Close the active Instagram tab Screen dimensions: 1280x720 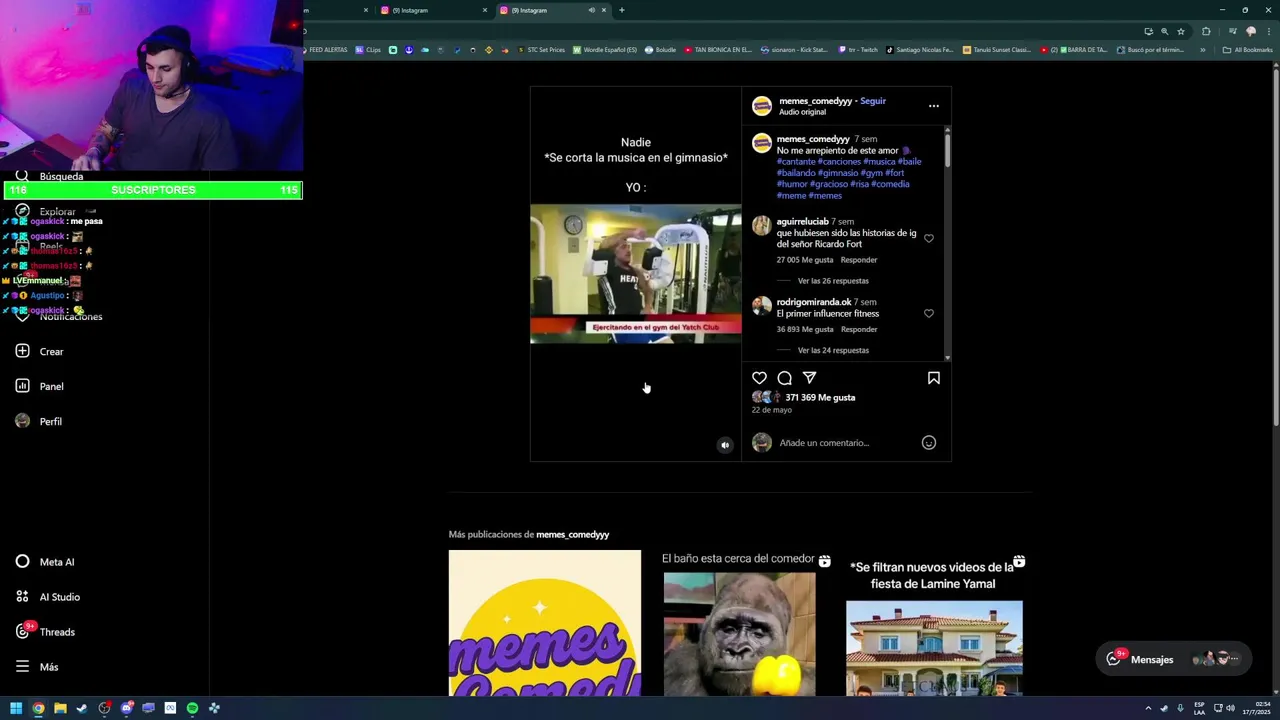pyautogui.click(x=604, y=10)
